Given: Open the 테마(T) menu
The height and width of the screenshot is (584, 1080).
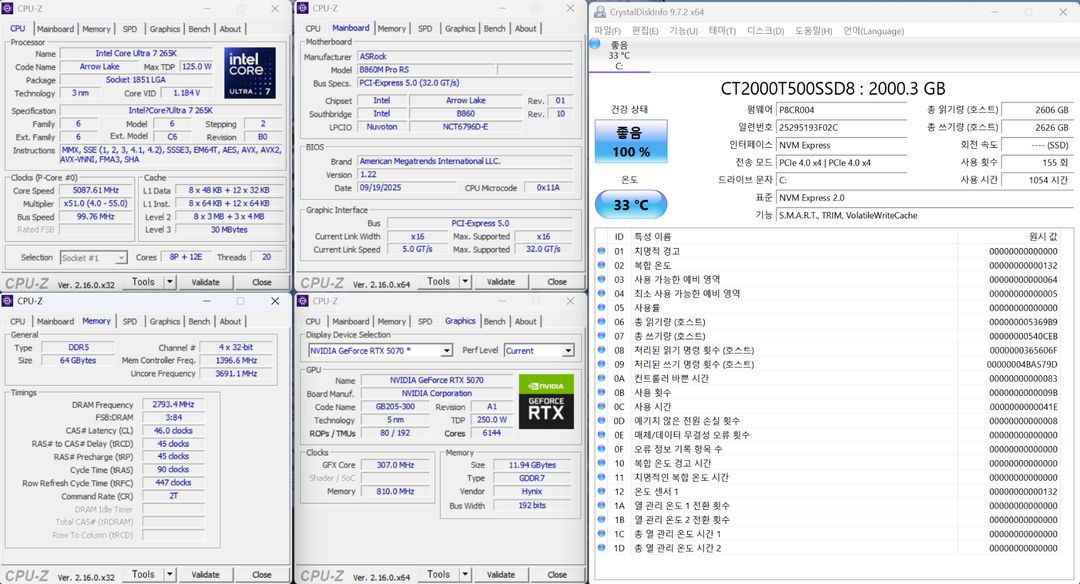Looking at the screenshot, I should coord(722,31).
